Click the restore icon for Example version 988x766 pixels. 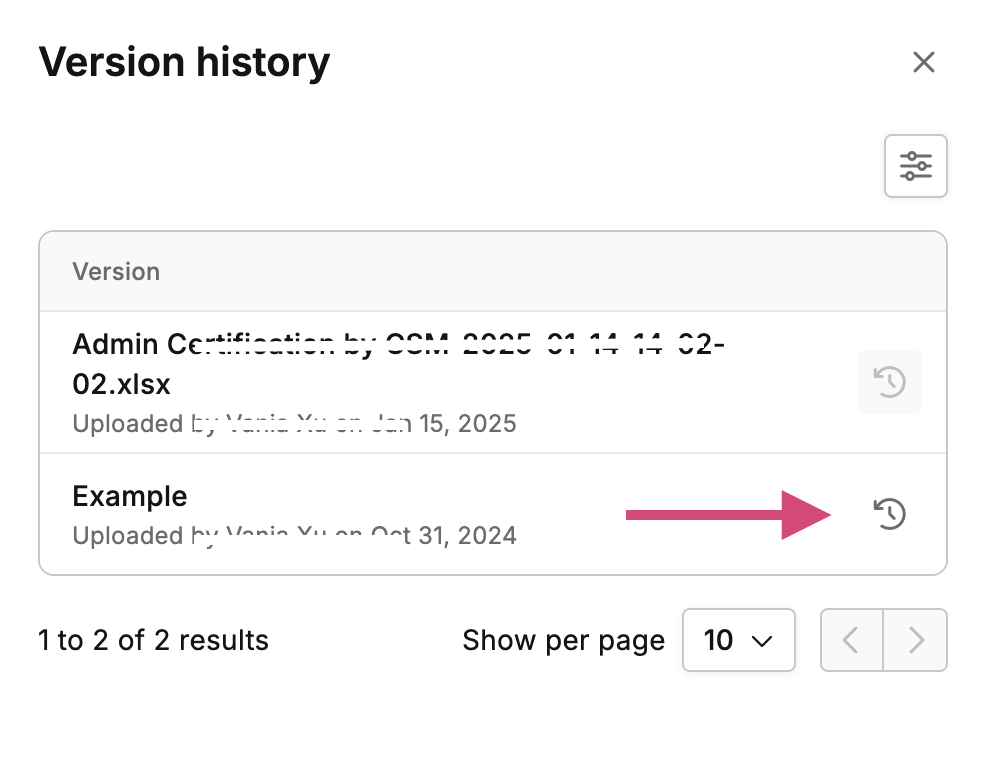890,514
